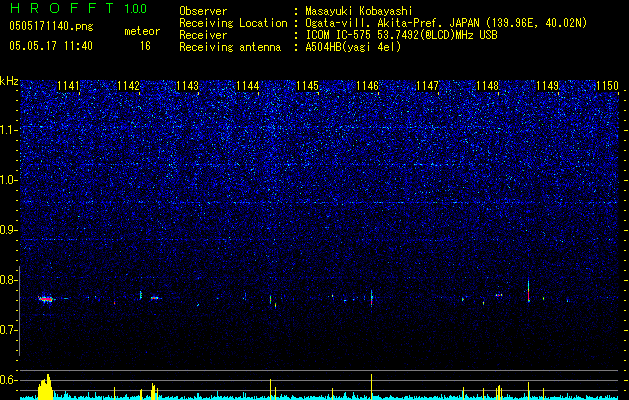Select the 1.0 kHz frequency label
This screenshot has height=400, width=629.
point(8,180)
